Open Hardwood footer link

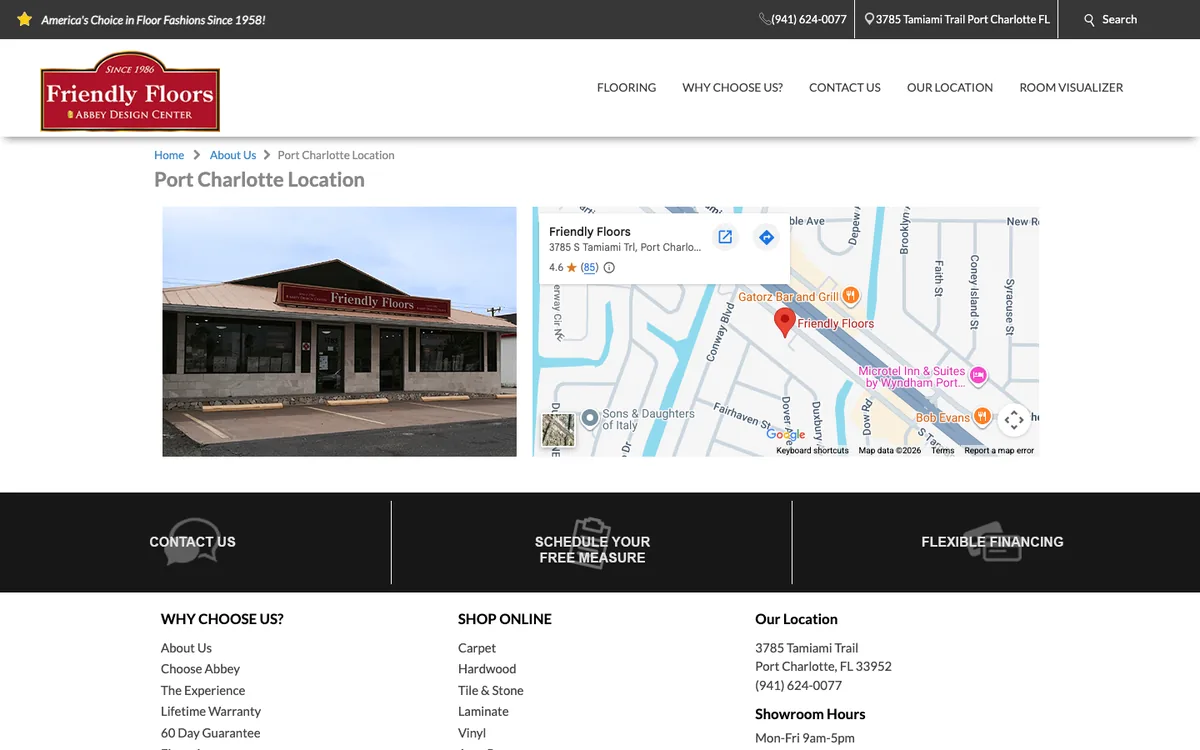487,669
